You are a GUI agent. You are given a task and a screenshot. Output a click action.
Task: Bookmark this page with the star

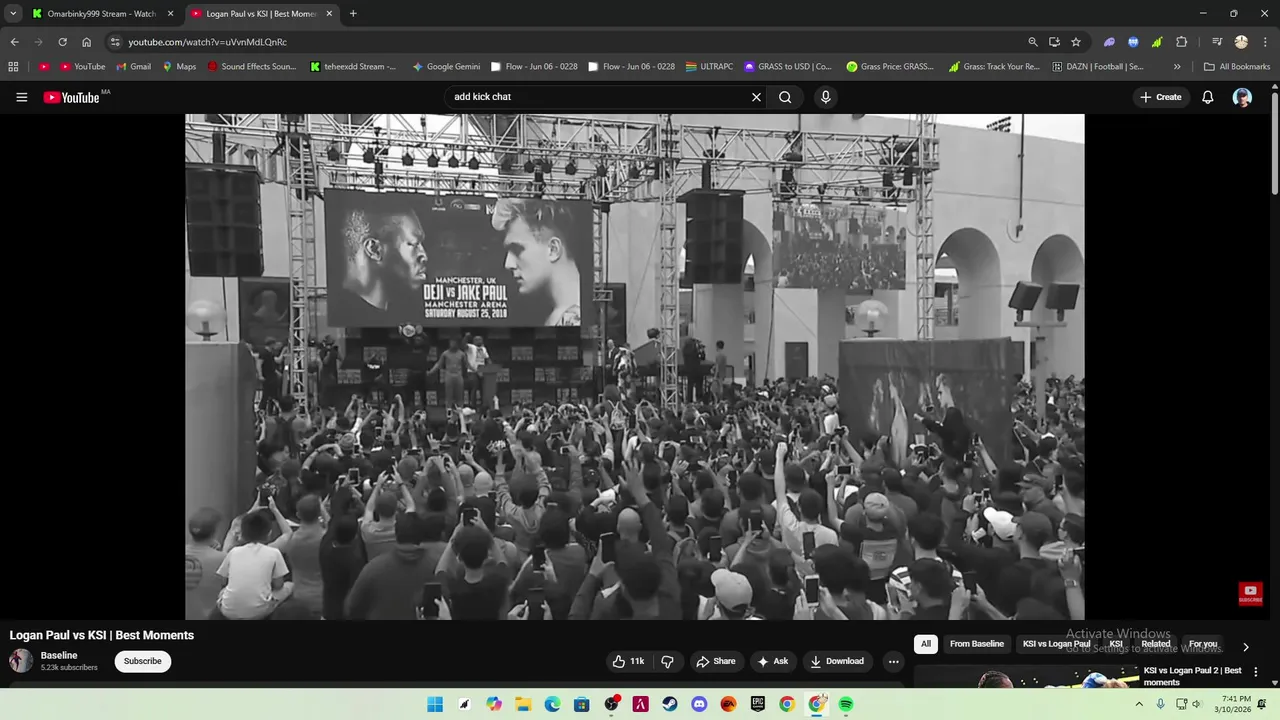click(x=1076, y=42)
